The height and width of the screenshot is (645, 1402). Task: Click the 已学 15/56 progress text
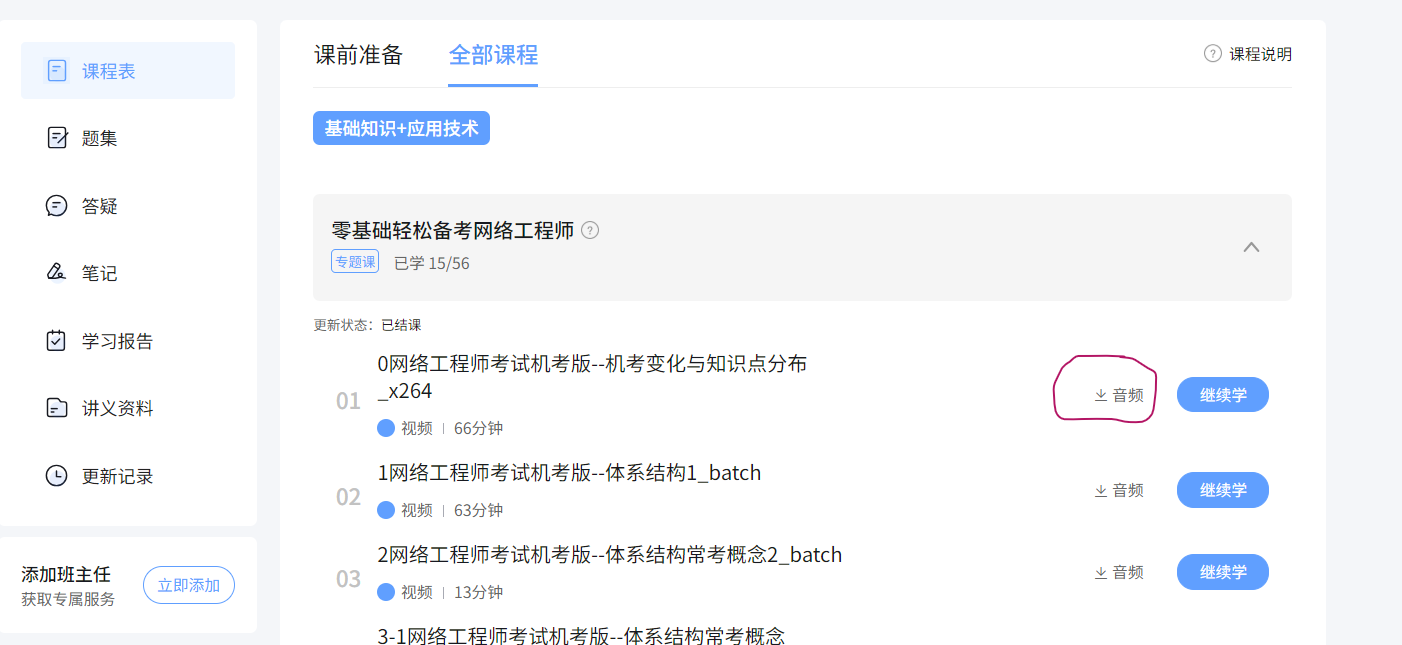(x=432, y=263)
